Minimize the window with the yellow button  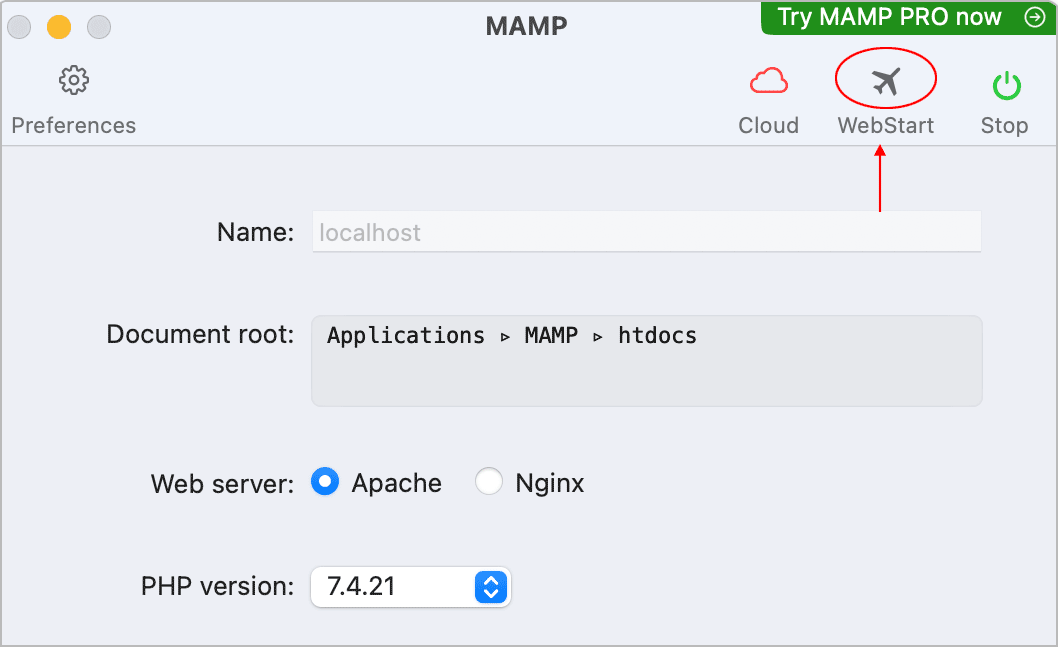(59, 27)
